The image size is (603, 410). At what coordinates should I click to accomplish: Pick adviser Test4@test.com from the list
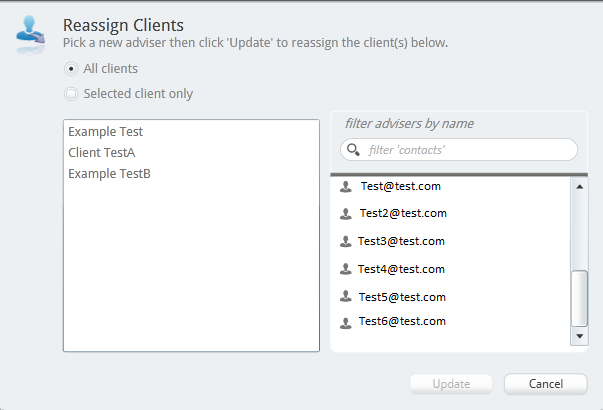point(401,269)
